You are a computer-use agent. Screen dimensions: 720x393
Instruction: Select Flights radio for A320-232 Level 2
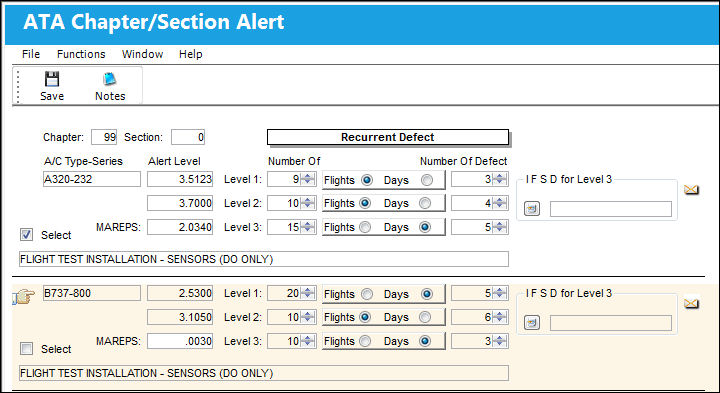(x=365, y=203)
